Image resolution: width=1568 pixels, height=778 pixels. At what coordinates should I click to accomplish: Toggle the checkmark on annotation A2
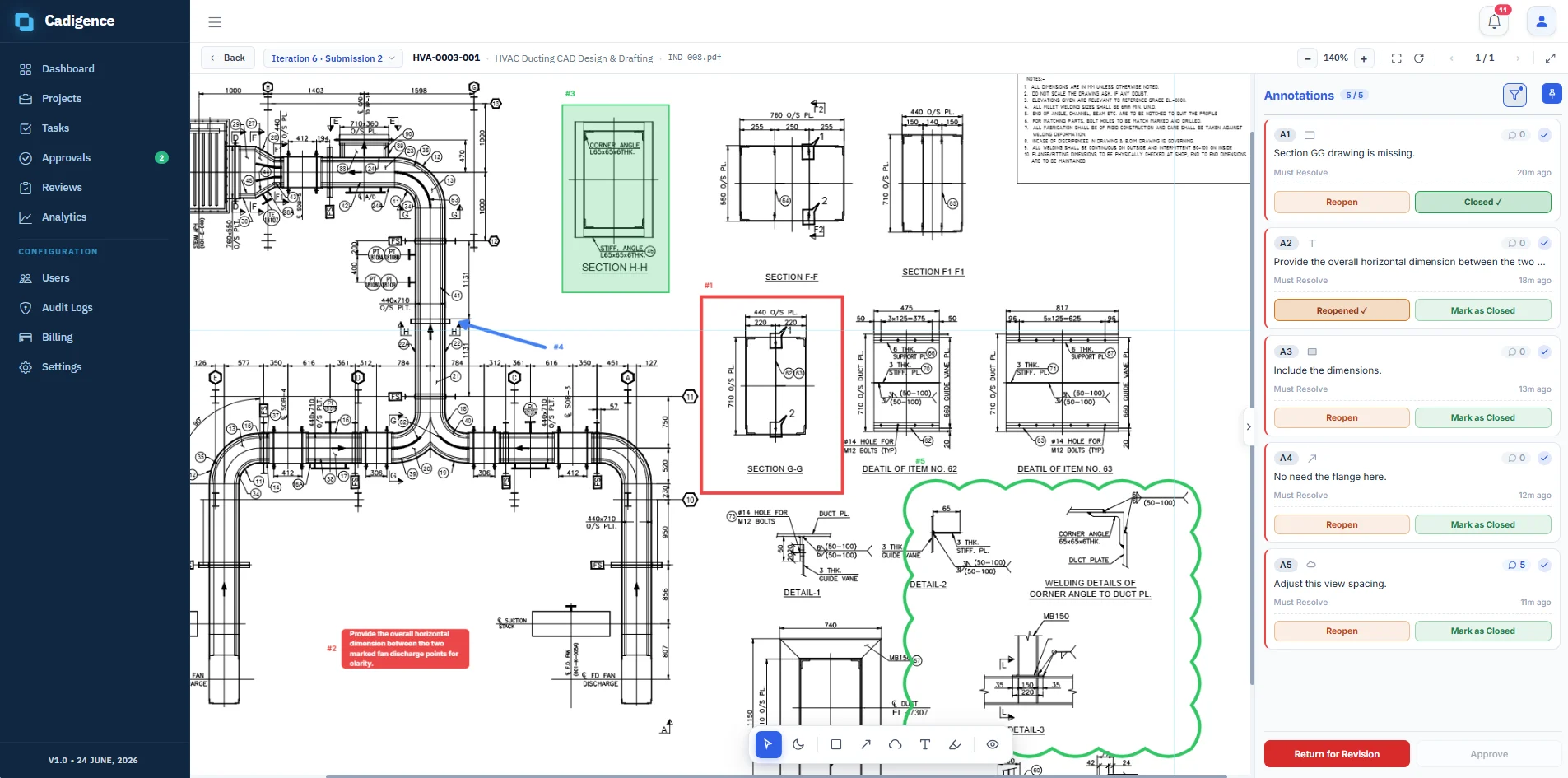click(x=1545, y=244)
